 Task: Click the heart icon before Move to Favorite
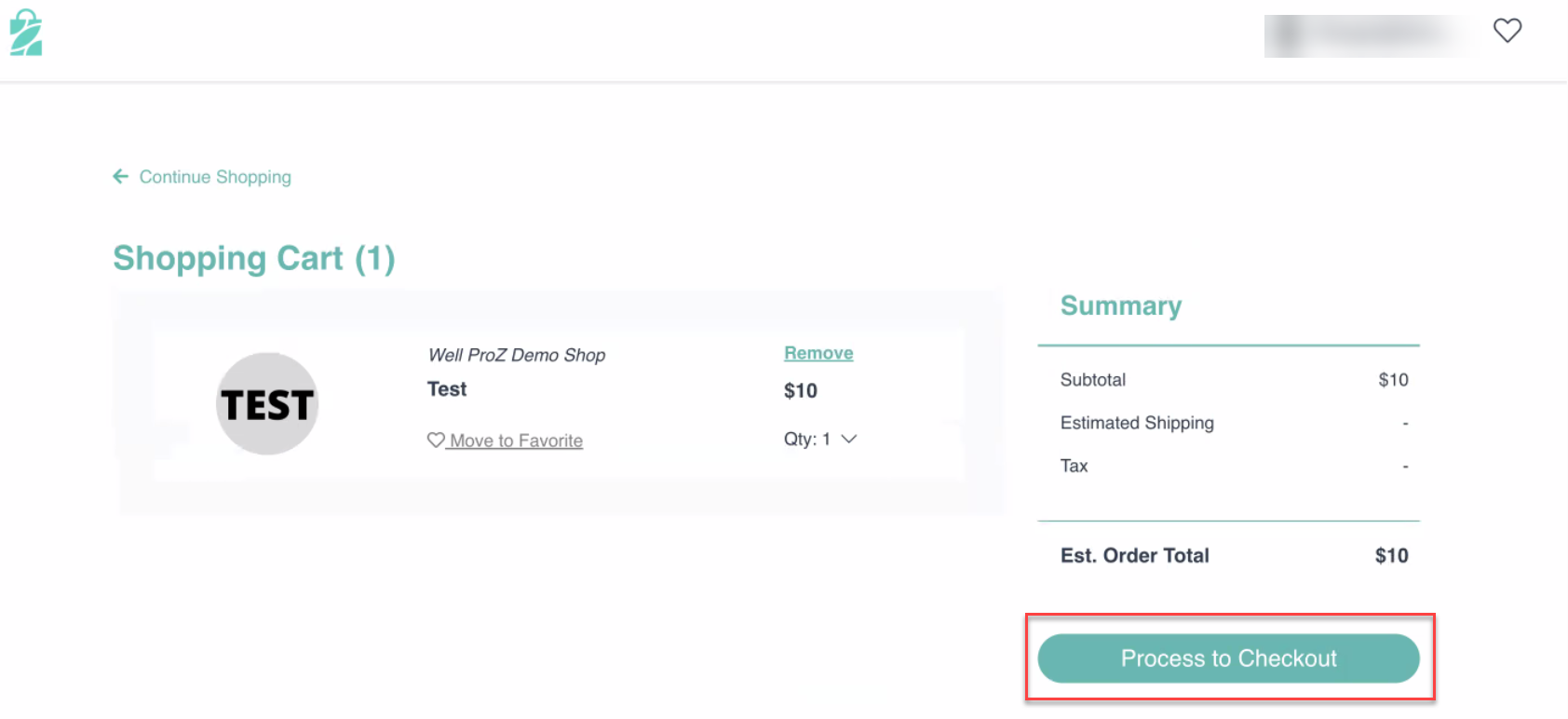coord(436,440)
